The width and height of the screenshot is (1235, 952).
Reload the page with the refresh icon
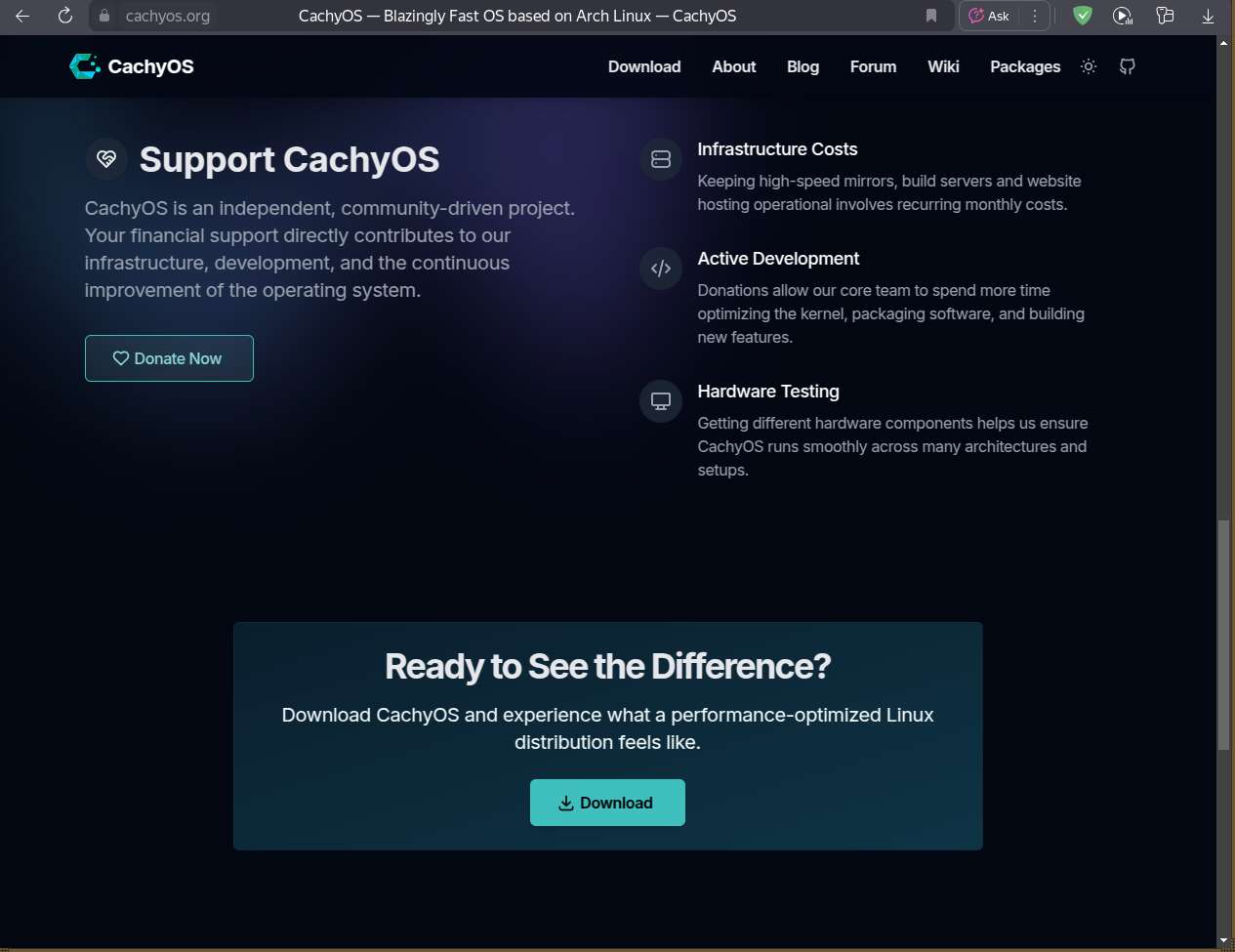(x=65, y=16)
